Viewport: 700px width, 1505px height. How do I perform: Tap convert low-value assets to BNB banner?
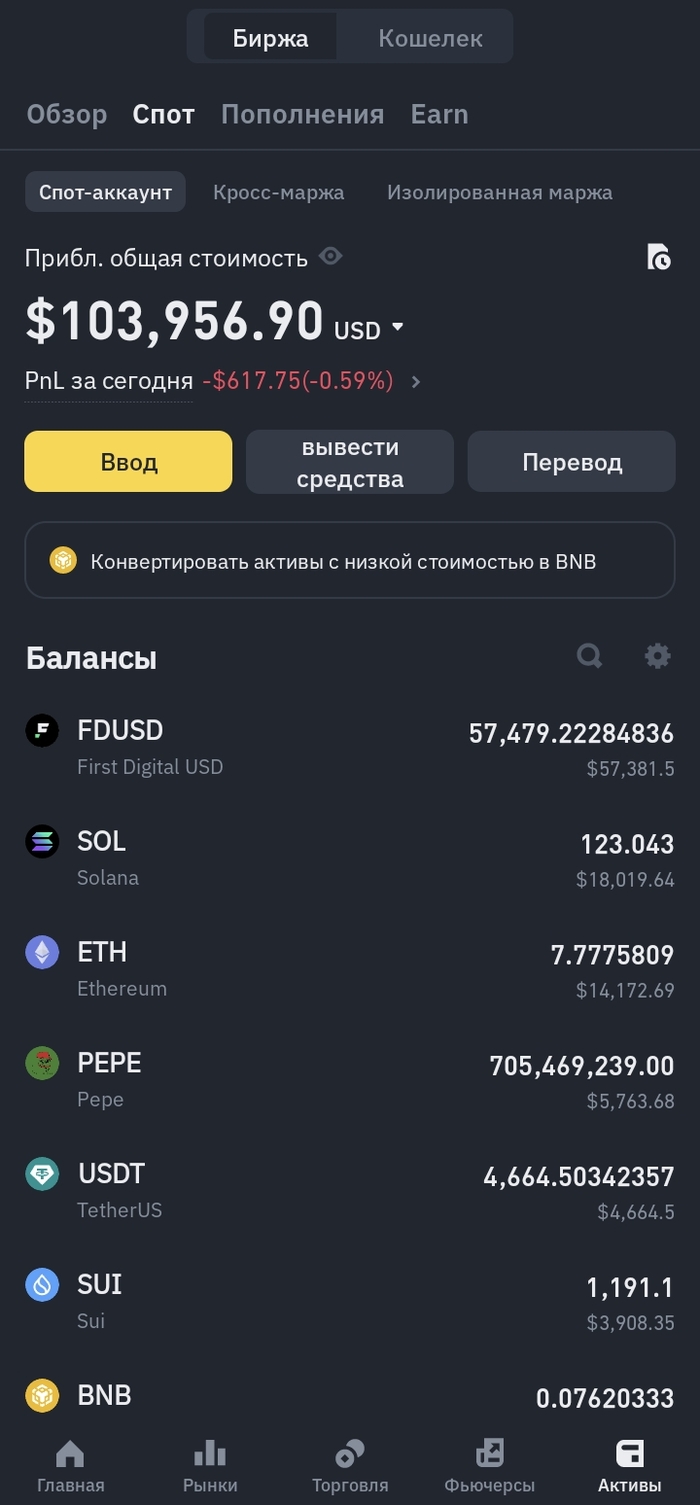coord(350,561)
